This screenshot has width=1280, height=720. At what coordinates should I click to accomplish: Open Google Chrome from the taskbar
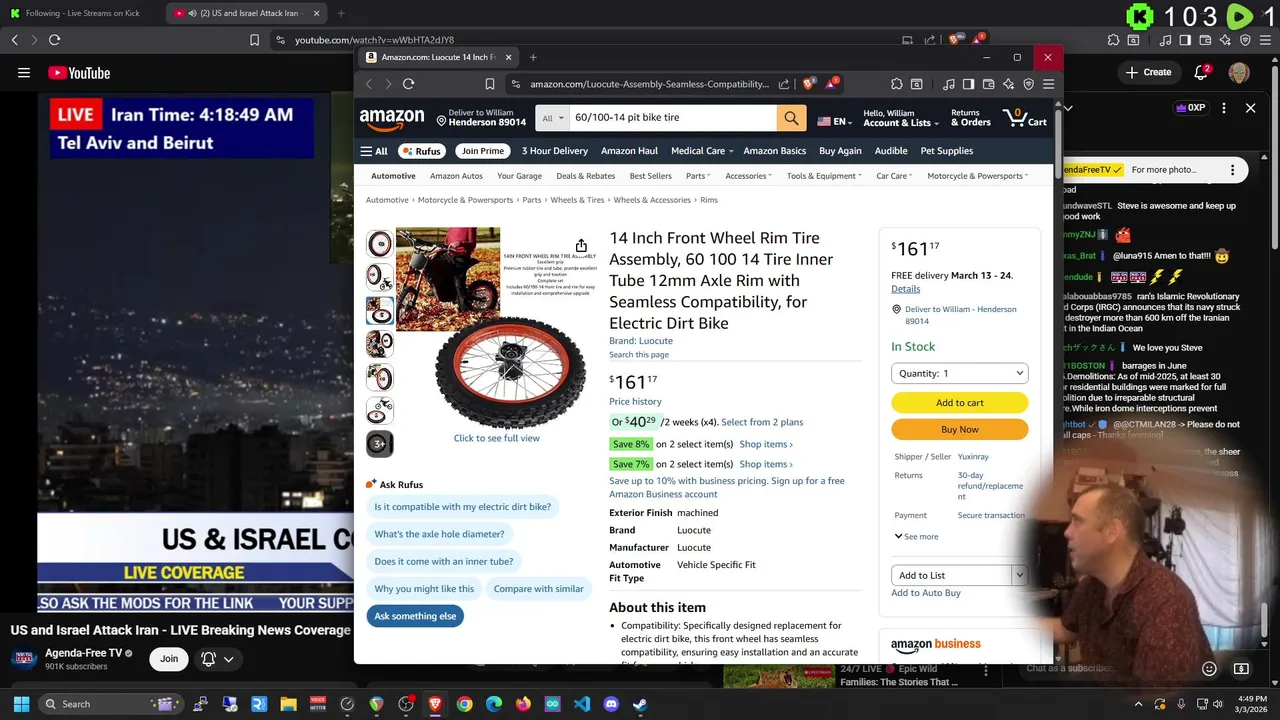(465, 704)
